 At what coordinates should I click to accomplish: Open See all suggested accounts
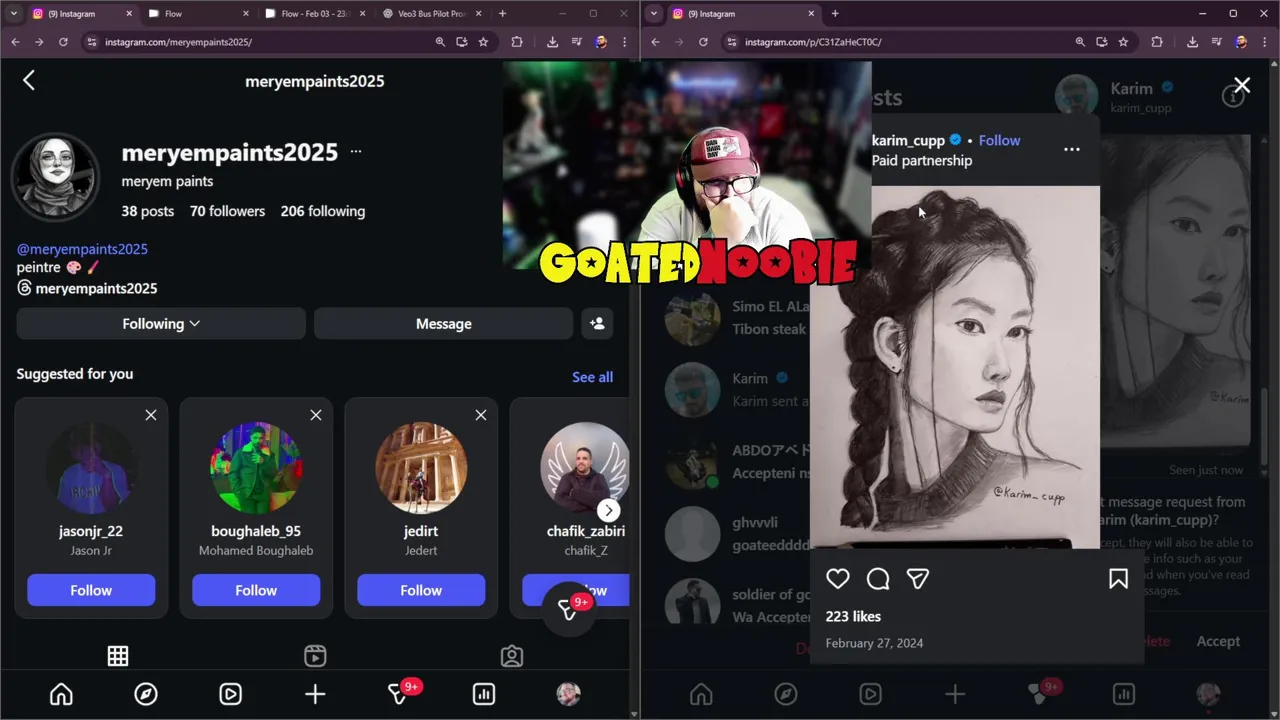592,377
